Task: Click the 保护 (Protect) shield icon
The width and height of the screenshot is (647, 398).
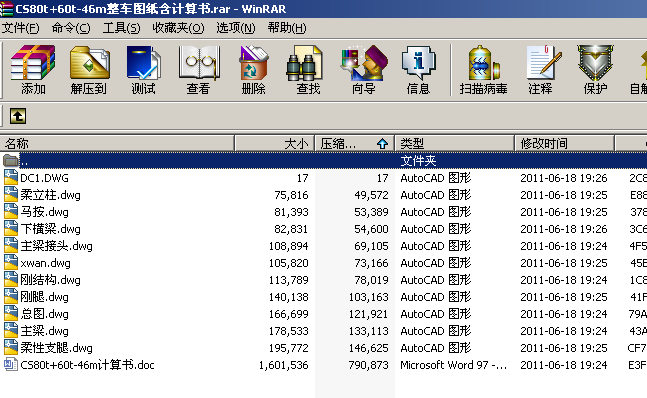Action: 595,69
